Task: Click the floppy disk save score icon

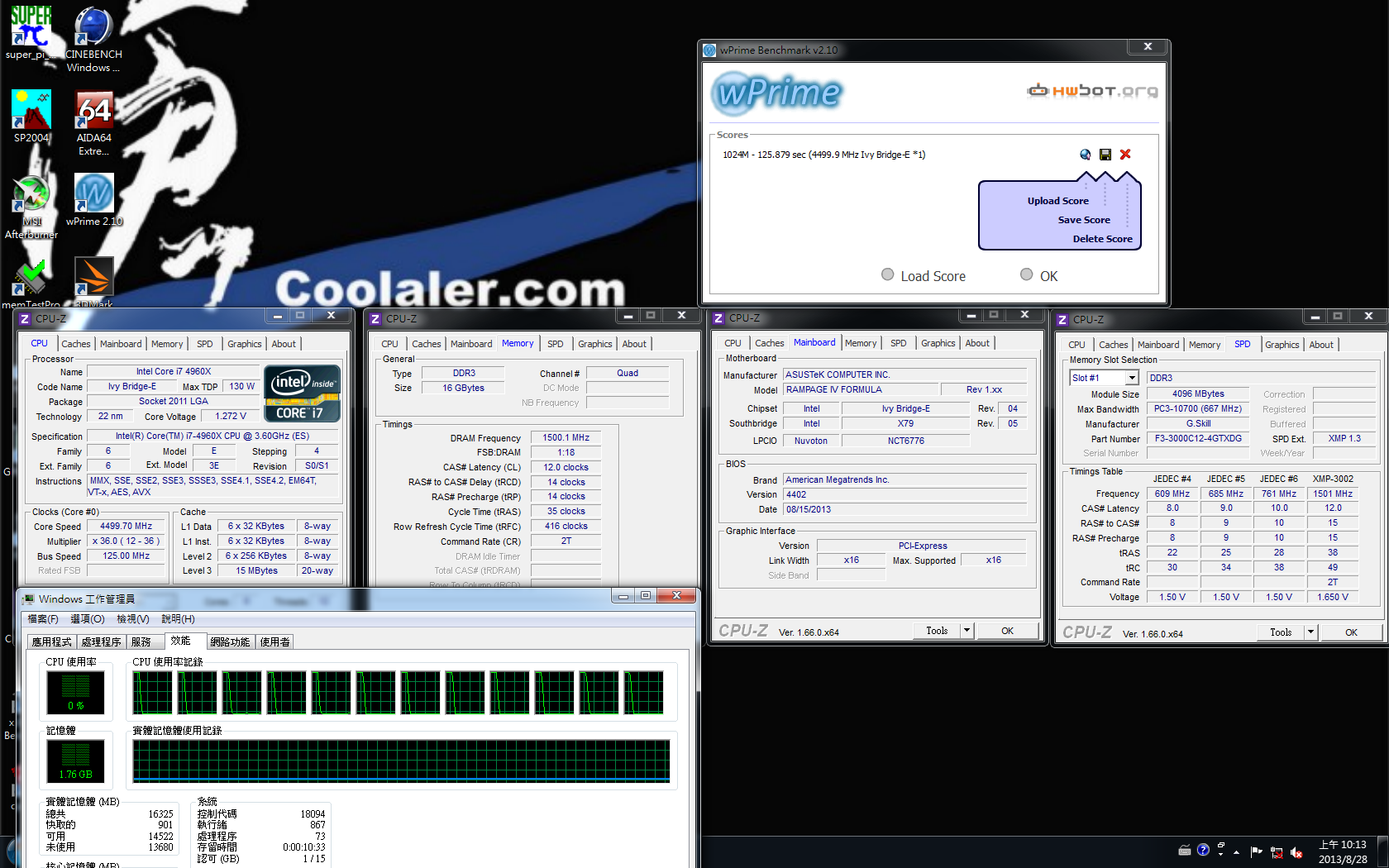Action: (1105, 155)
